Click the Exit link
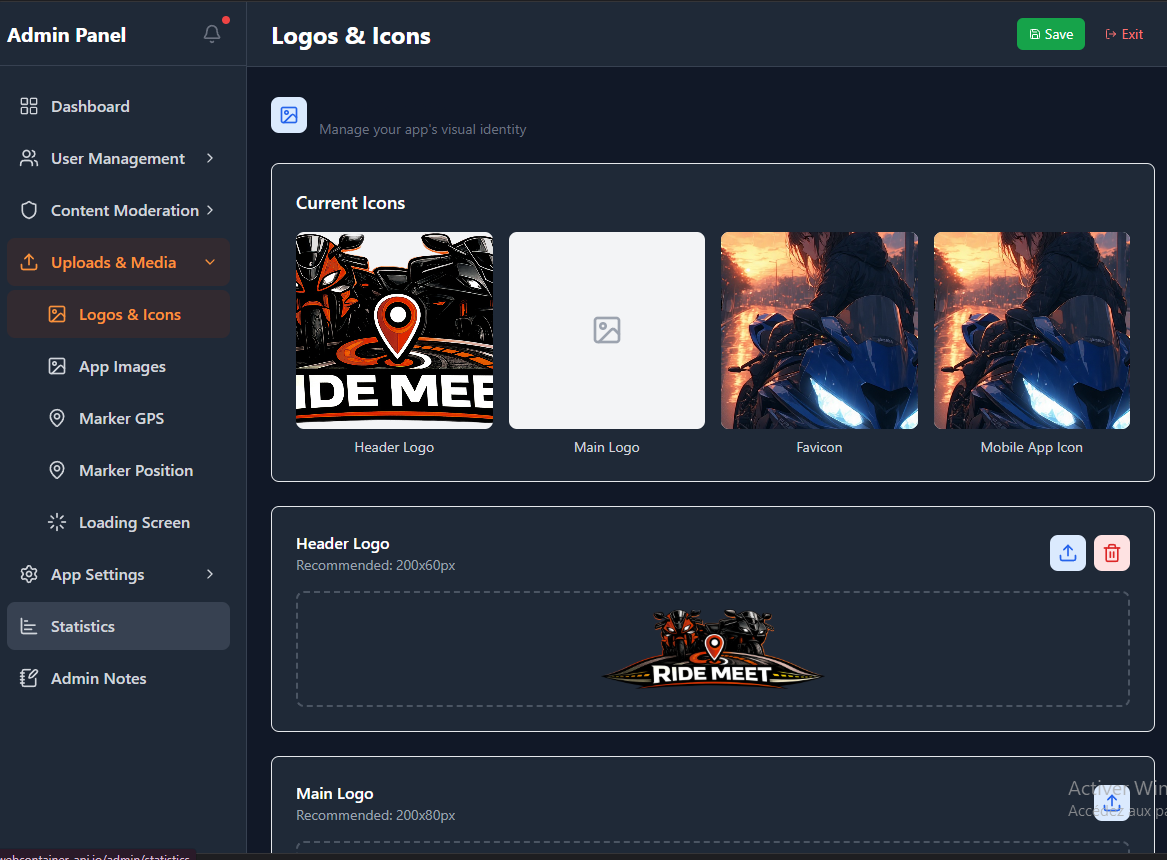Screen dimensions: 1167x860 tap(1124, 34)
